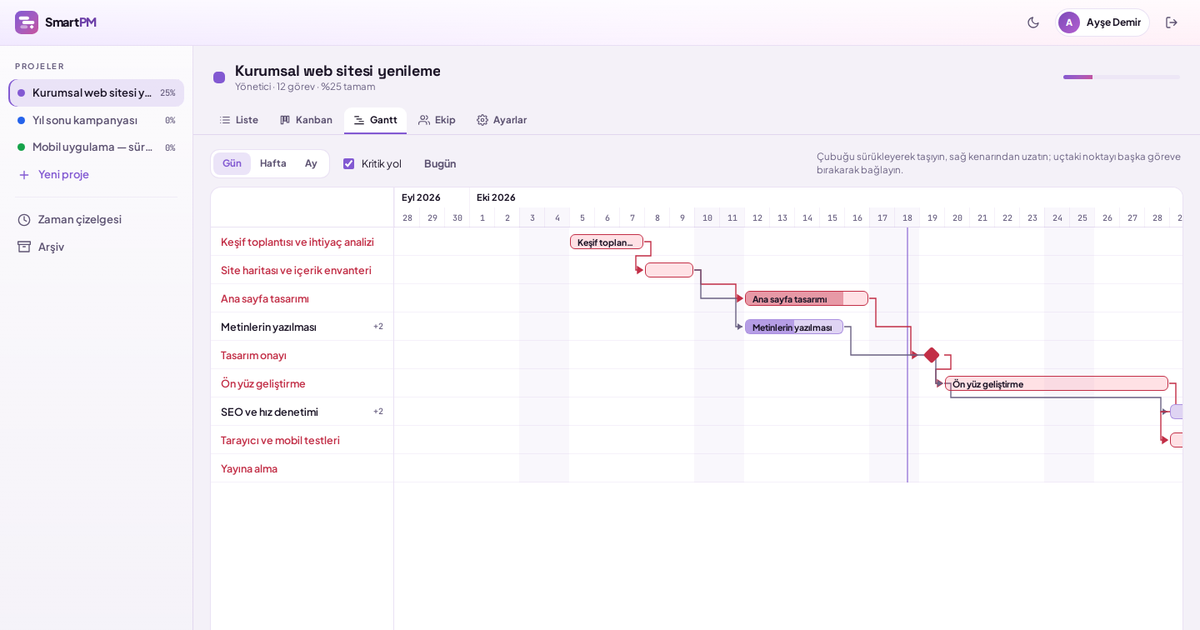Click the Kanban tab icon
Image resolution: width=1200 pixels, height=630 pixels.
pyautogui.click(x=285, y=120)
